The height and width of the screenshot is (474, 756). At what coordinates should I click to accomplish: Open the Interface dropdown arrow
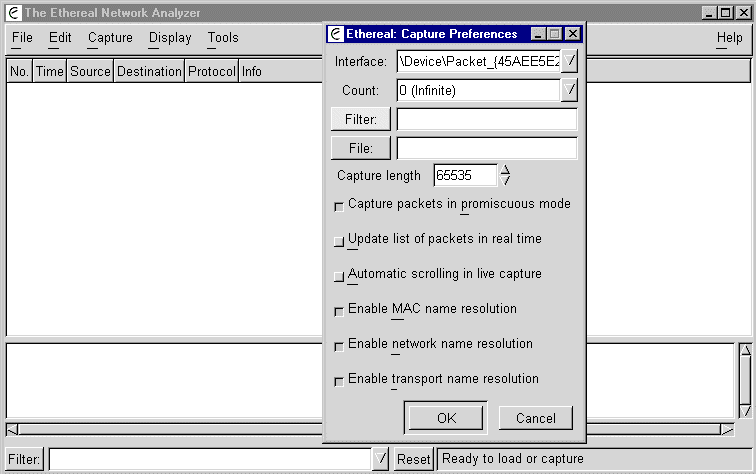click(569, 61)
